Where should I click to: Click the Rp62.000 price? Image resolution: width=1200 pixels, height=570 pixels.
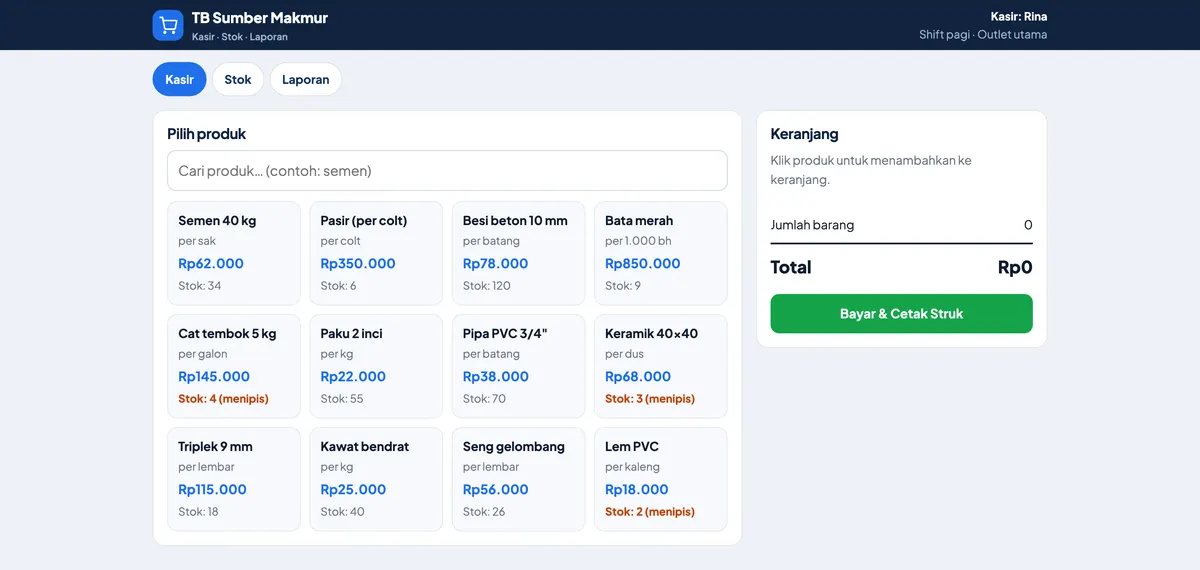211,264
